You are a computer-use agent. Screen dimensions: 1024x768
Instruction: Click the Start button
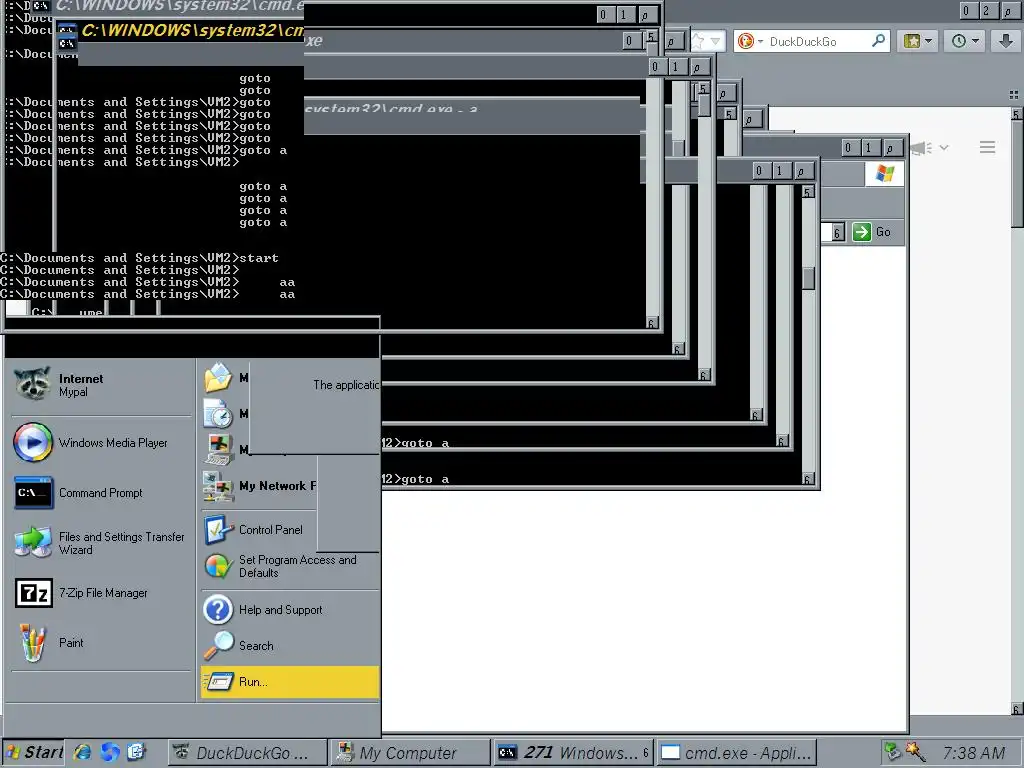pyautogui.click(x=34, y=753)
